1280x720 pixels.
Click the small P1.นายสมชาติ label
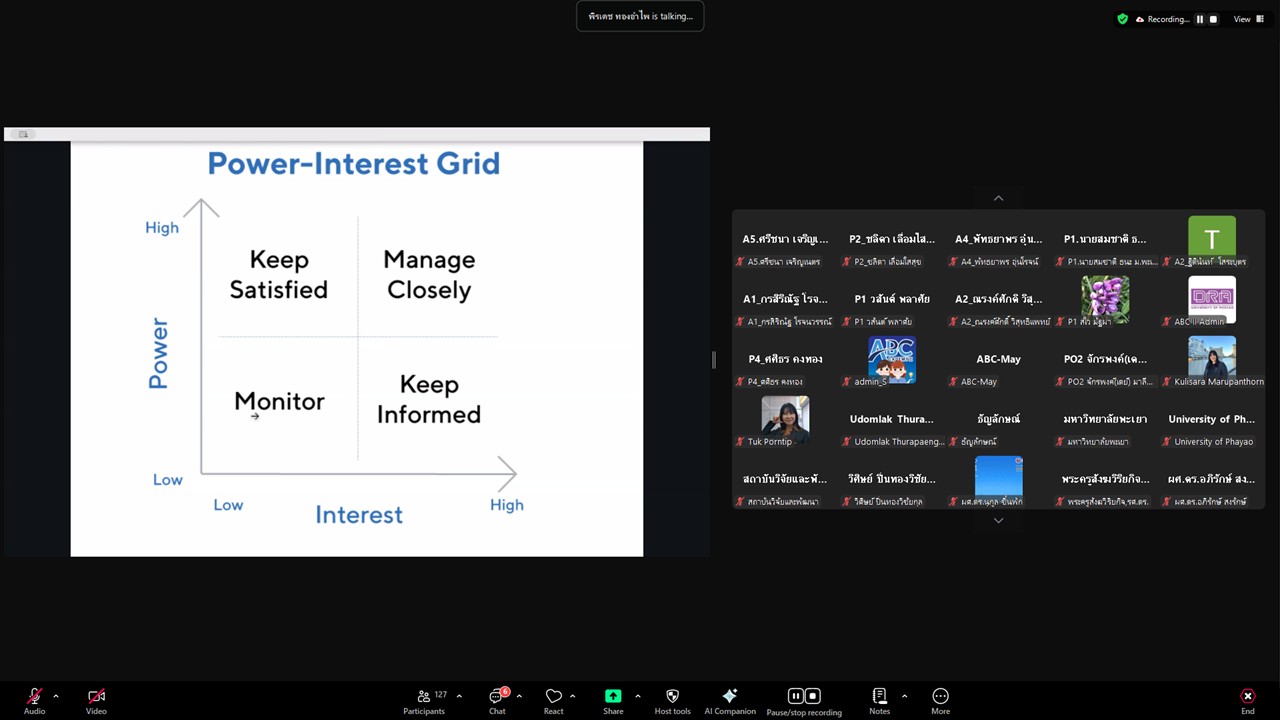click(x=1112, y=261)
